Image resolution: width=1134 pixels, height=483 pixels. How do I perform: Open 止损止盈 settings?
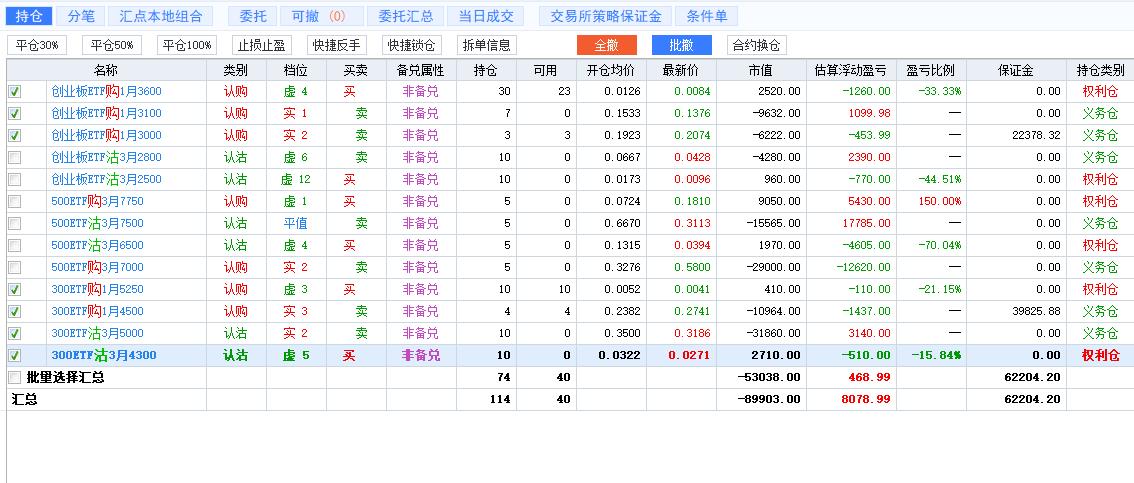[262, 45]
